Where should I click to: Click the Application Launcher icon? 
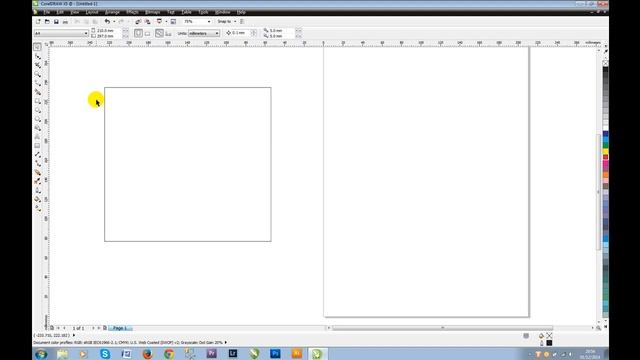(x=159, y=22)
